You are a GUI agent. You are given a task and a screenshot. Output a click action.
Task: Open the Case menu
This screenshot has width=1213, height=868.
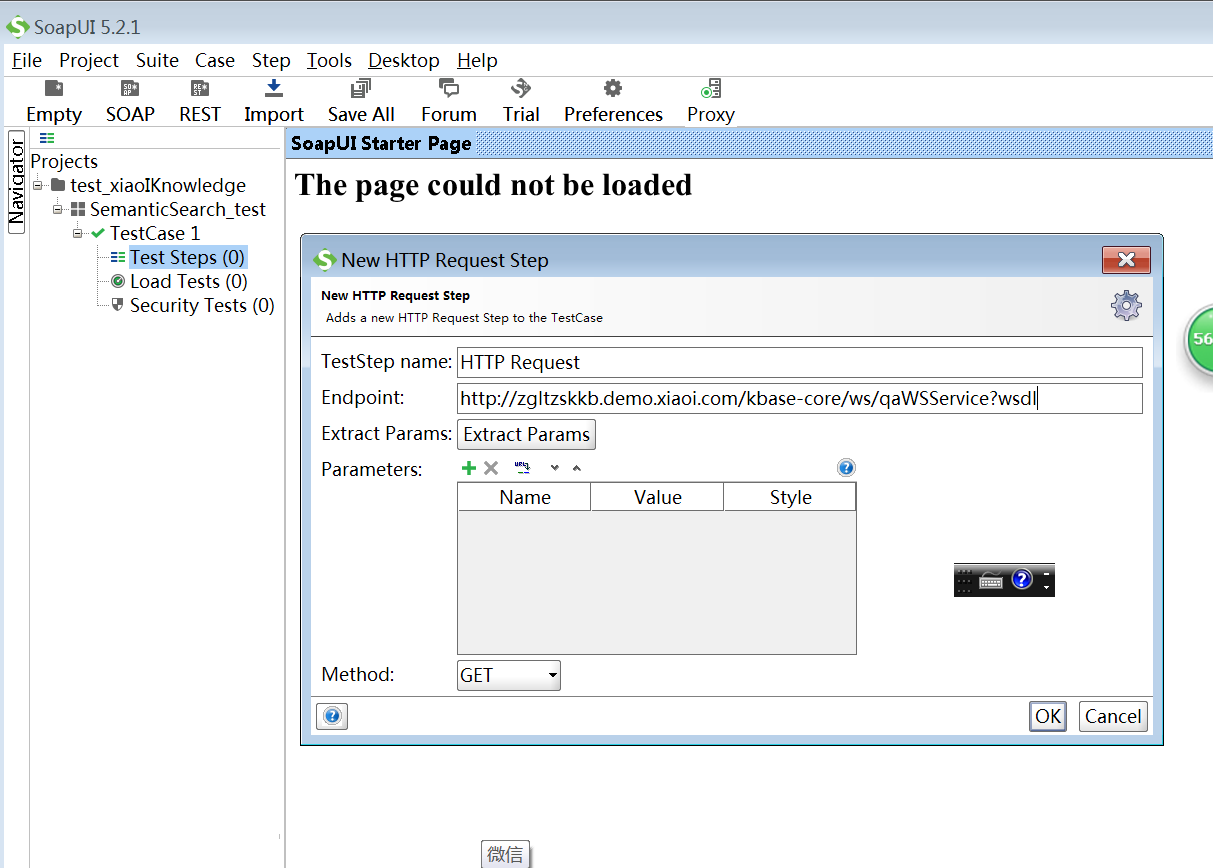point(215,60)
